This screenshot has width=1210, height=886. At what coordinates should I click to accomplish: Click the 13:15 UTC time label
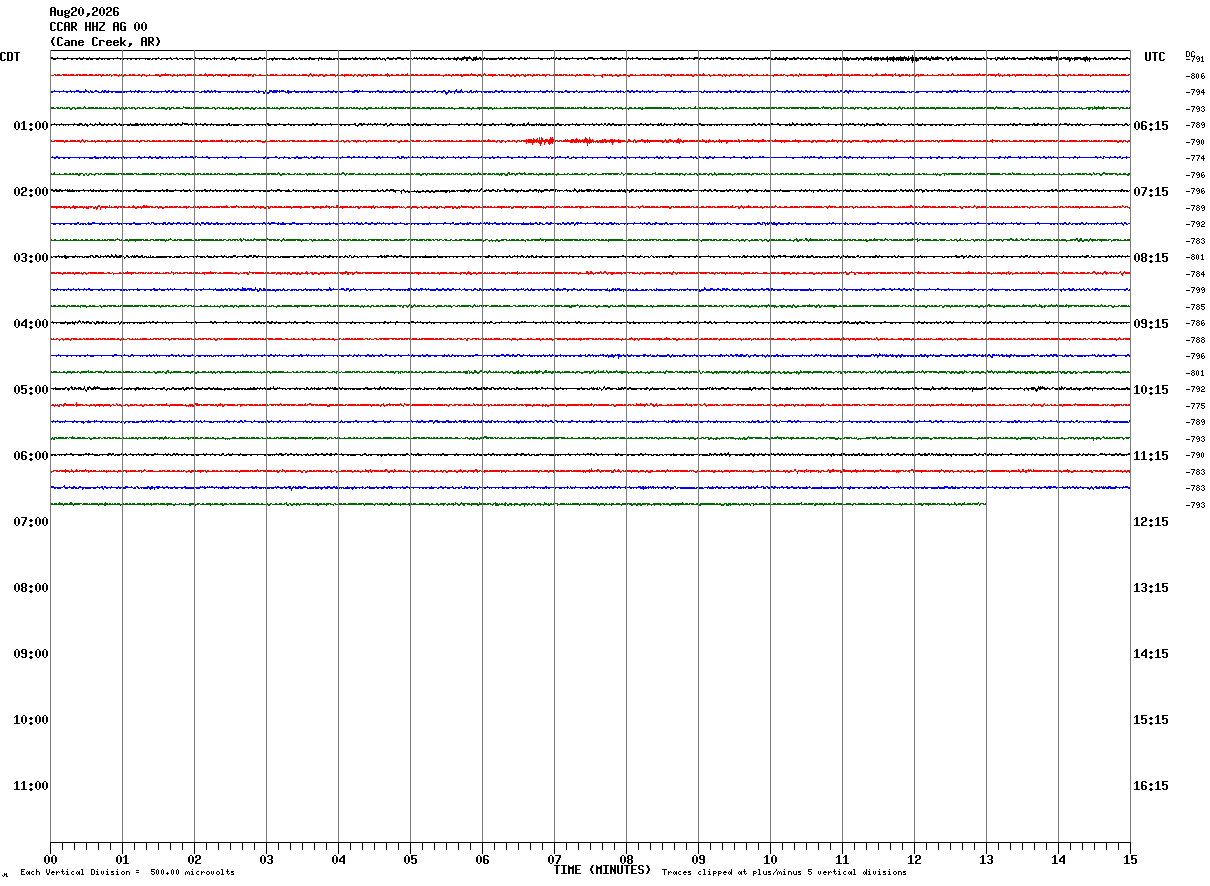click(1151, 588)
